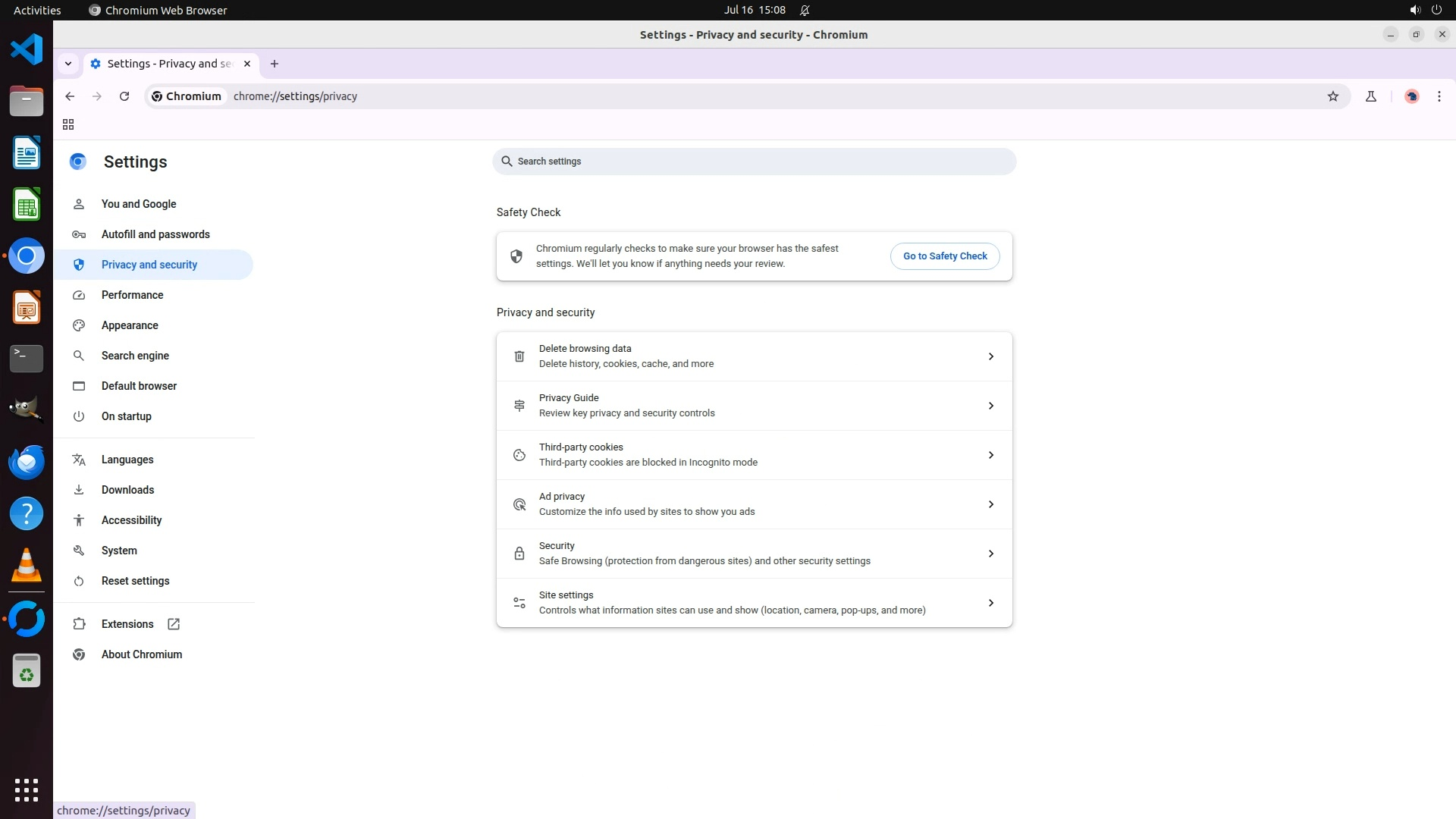Open the three-dot Chromium menu
Viewport: 1456px width, 819px height.
1439,96
